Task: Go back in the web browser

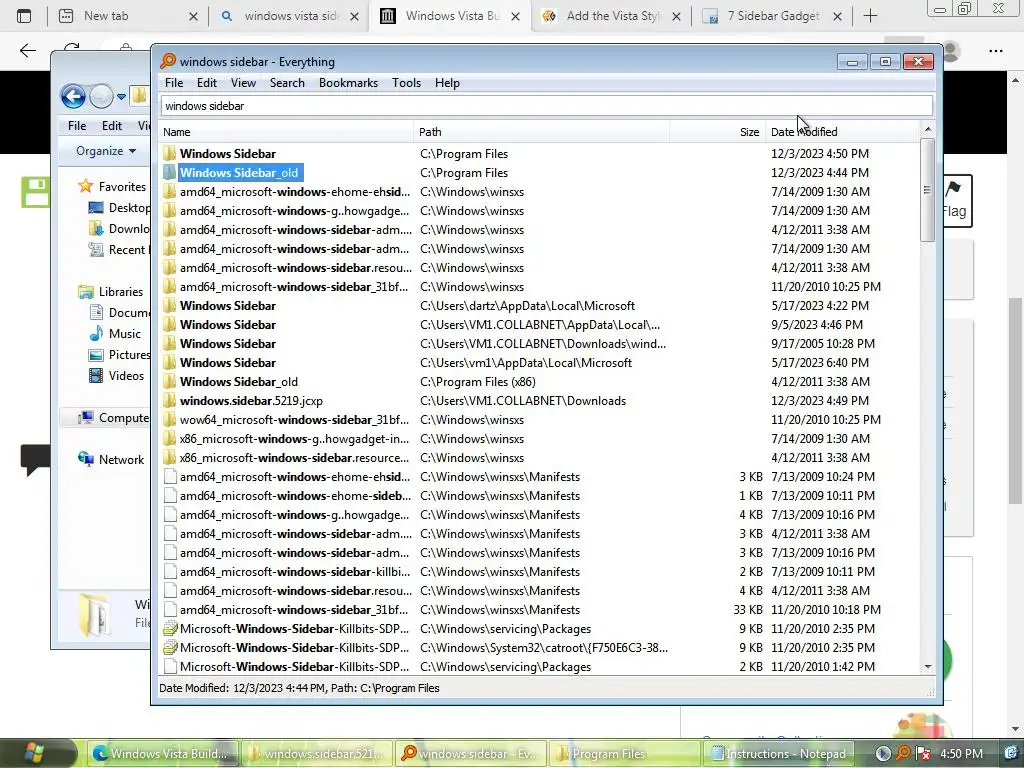Action: [27, 50]
